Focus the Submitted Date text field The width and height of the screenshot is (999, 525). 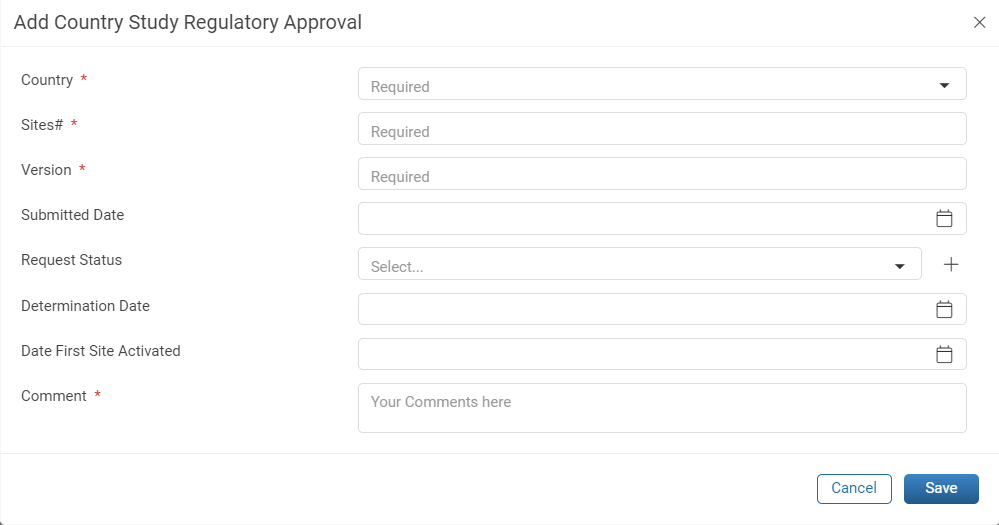[x=662, y=219]
